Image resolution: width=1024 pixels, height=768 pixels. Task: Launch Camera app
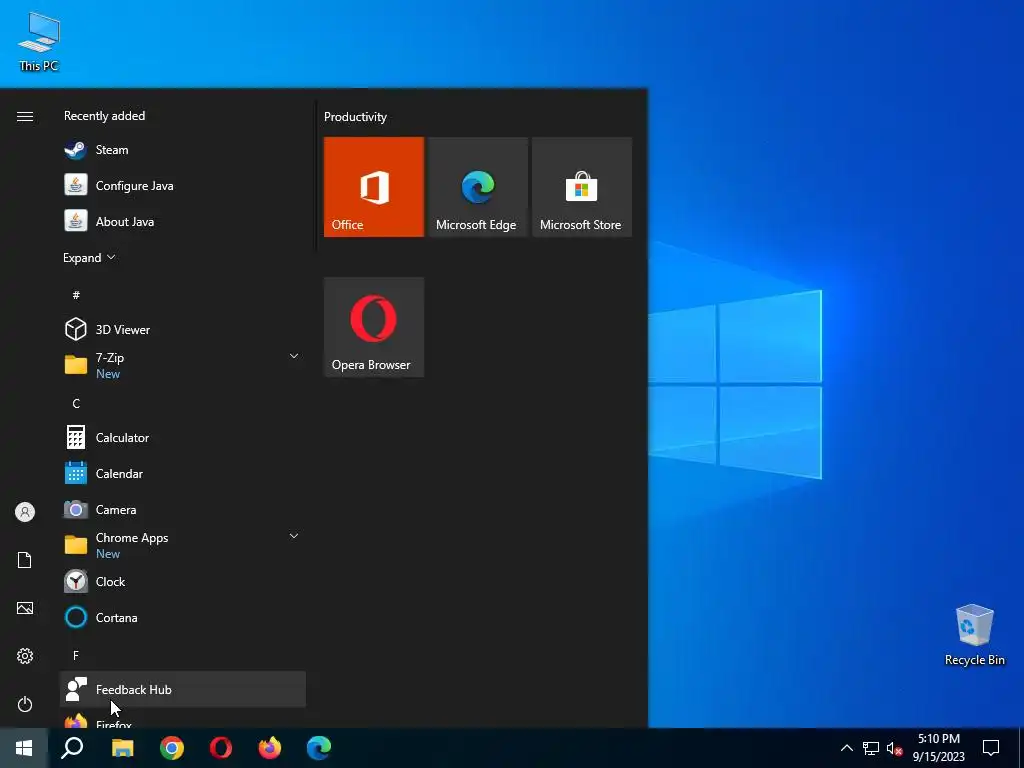[x=183, y=509]
